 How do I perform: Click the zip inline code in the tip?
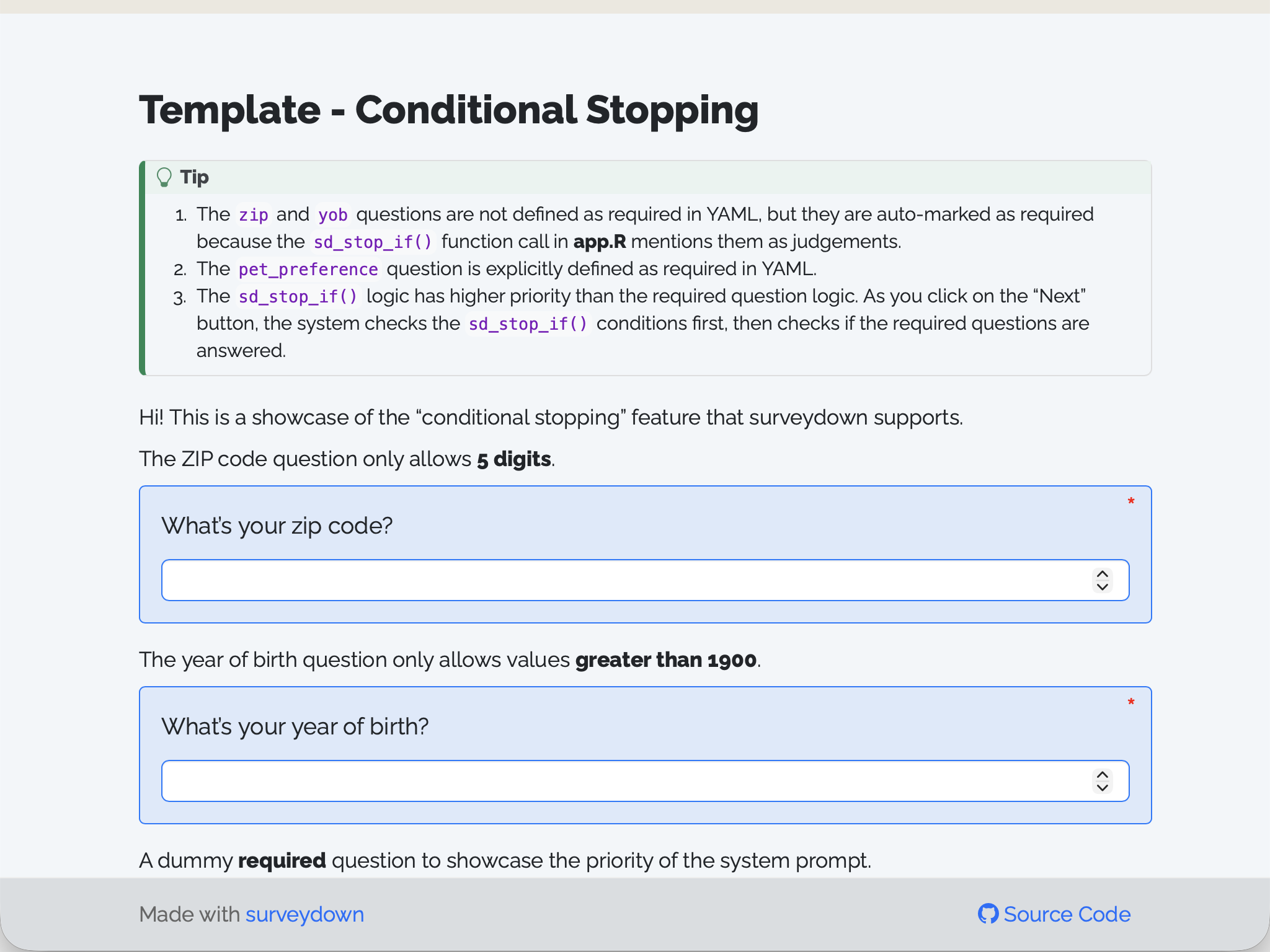(254, 214)
